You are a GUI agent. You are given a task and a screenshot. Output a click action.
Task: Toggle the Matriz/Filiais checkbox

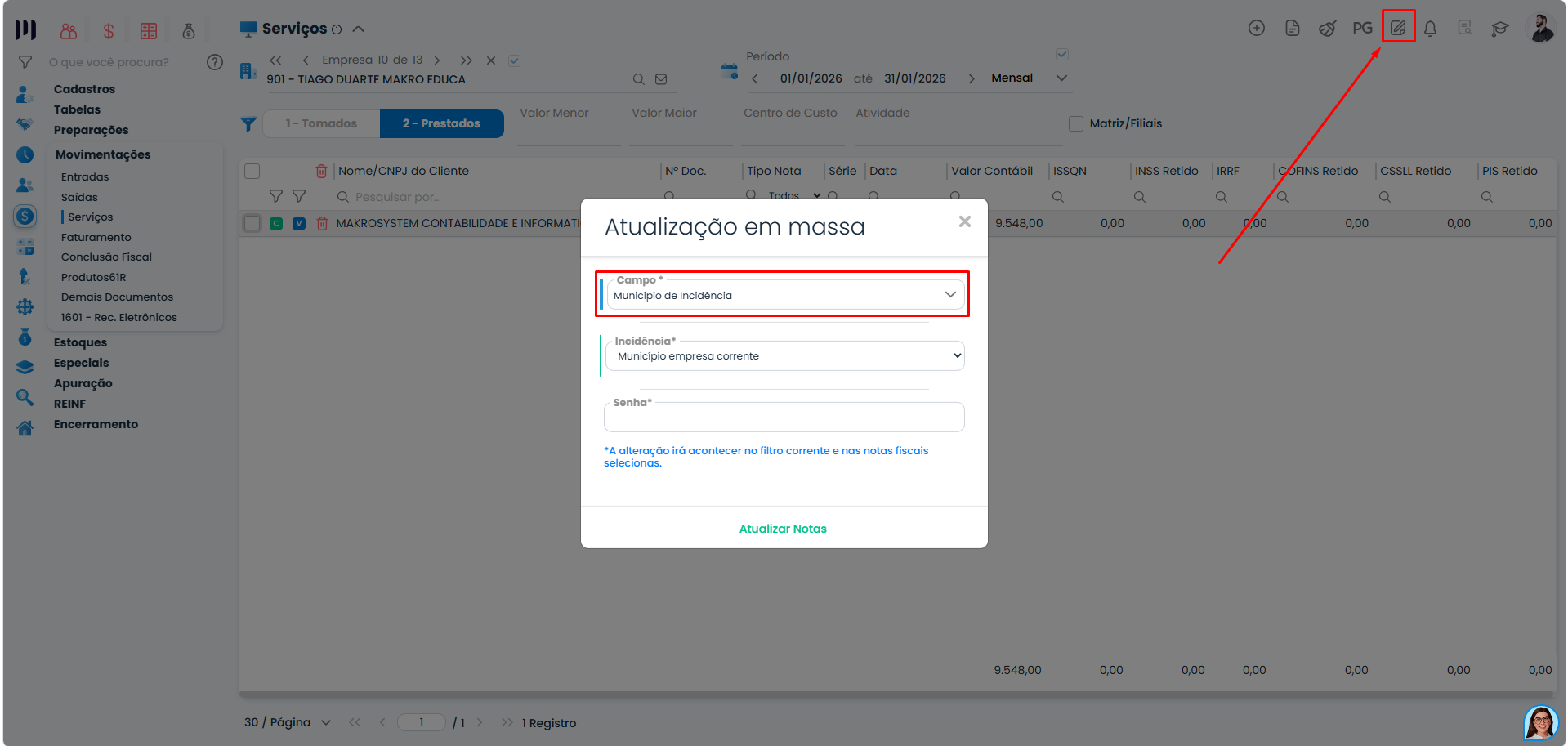[x=1076, y=123]
